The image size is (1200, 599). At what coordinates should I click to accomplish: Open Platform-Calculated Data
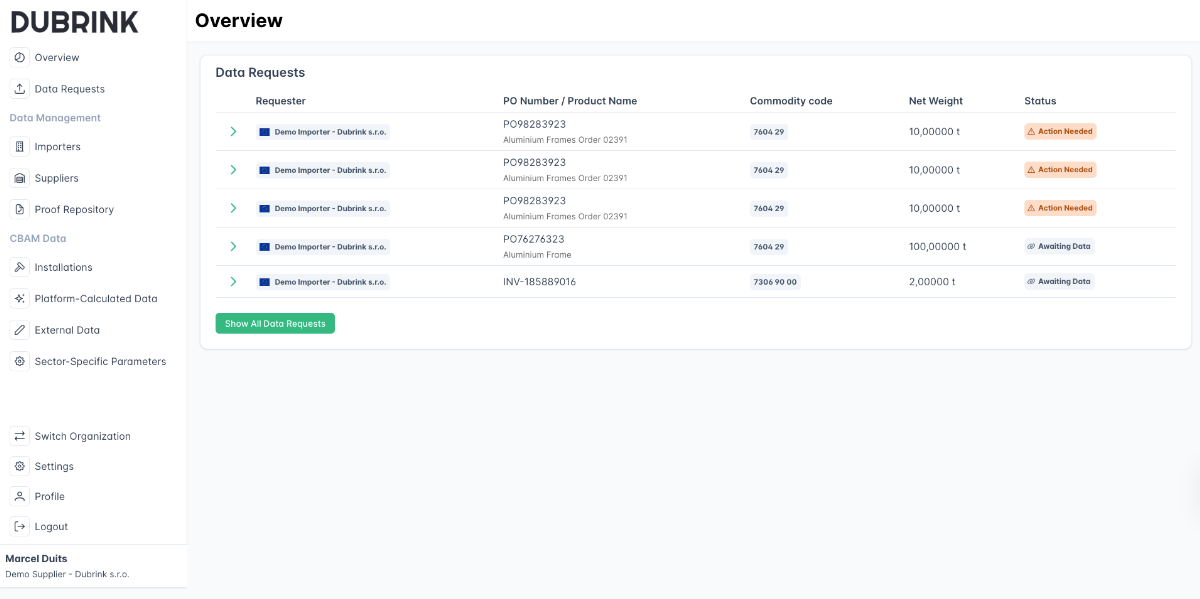[x=94, y=299]
